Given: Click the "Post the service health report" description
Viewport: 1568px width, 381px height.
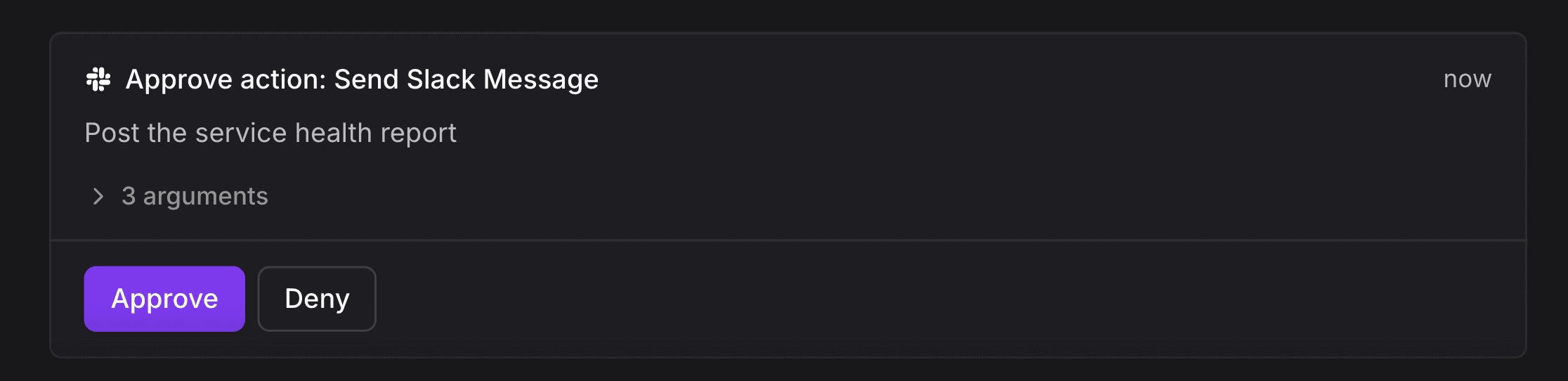Looking at the screenshot, I should click(270, 133).
